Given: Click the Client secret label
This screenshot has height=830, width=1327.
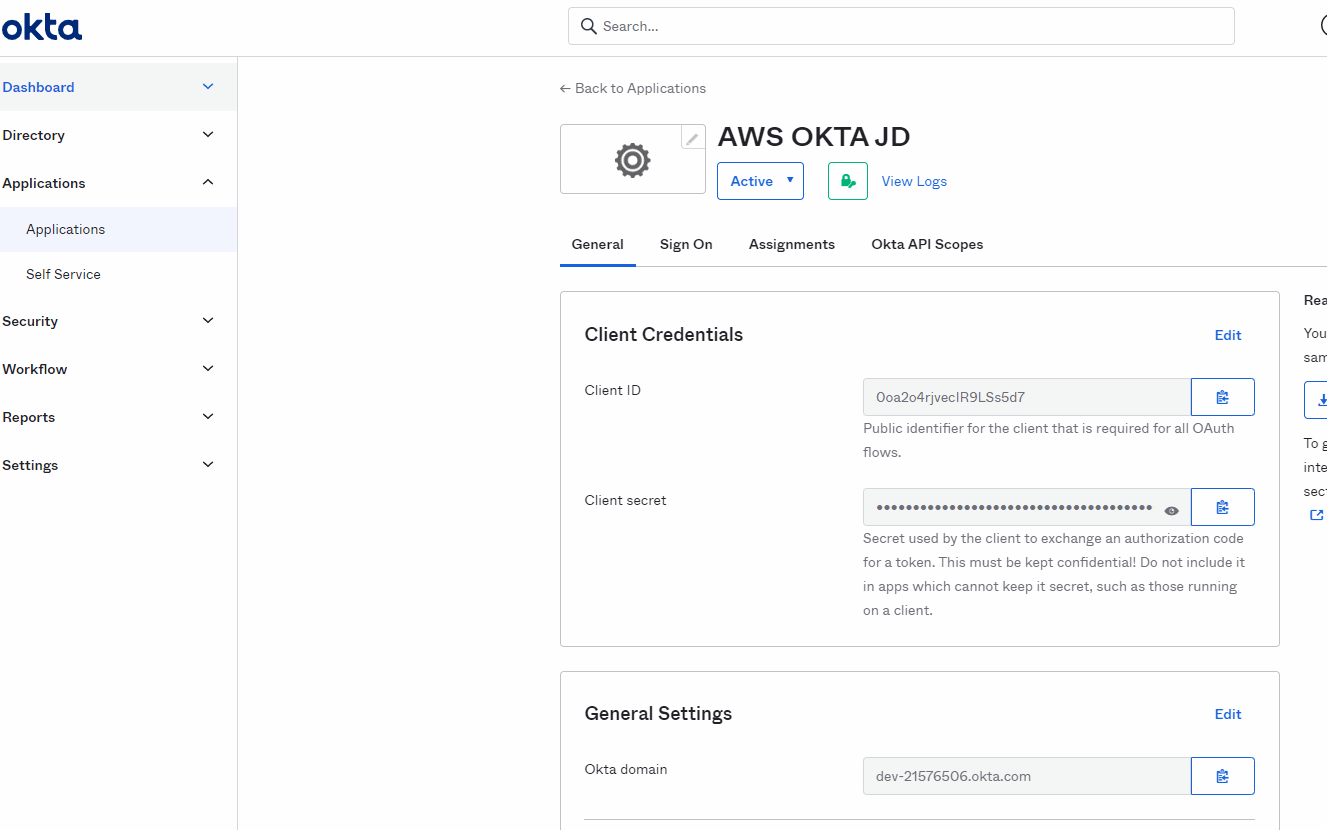Looking at the screenshot, I should (626, 500).
